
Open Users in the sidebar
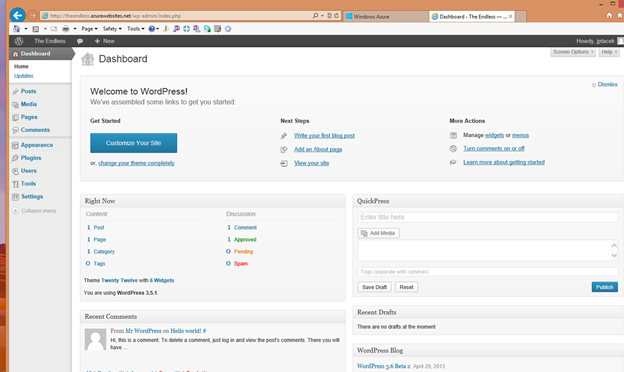click(29, 170)
